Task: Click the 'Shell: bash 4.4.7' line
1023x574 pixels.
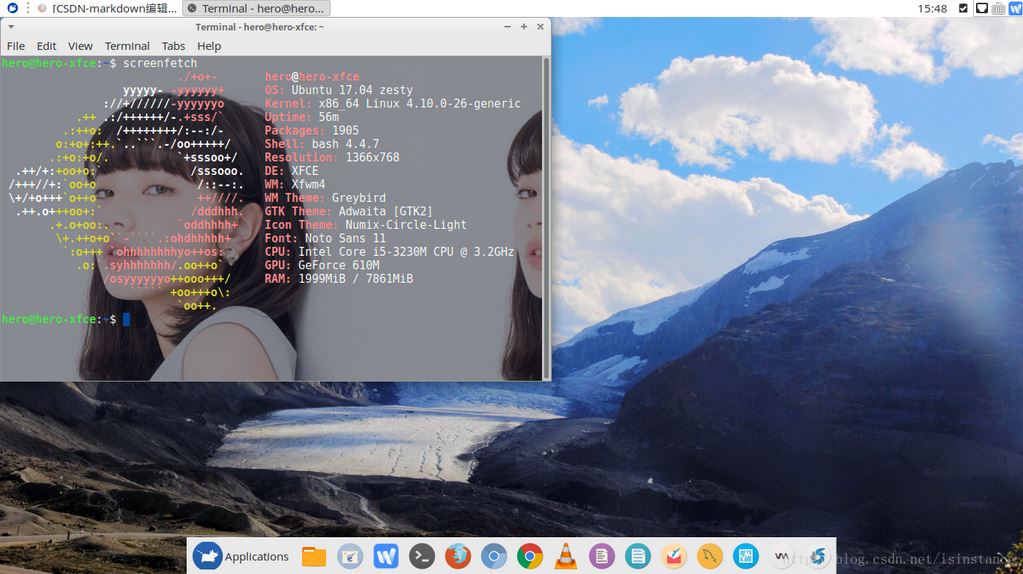Action: click(322, 144)
